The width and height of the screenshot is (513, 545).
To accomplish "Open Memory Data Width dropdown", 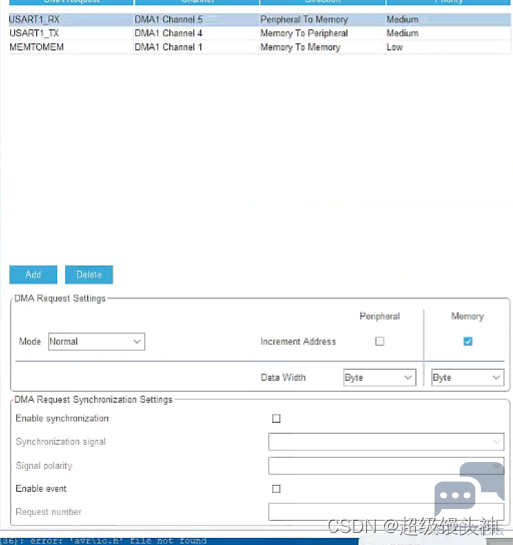I will [x=468, y=377].
